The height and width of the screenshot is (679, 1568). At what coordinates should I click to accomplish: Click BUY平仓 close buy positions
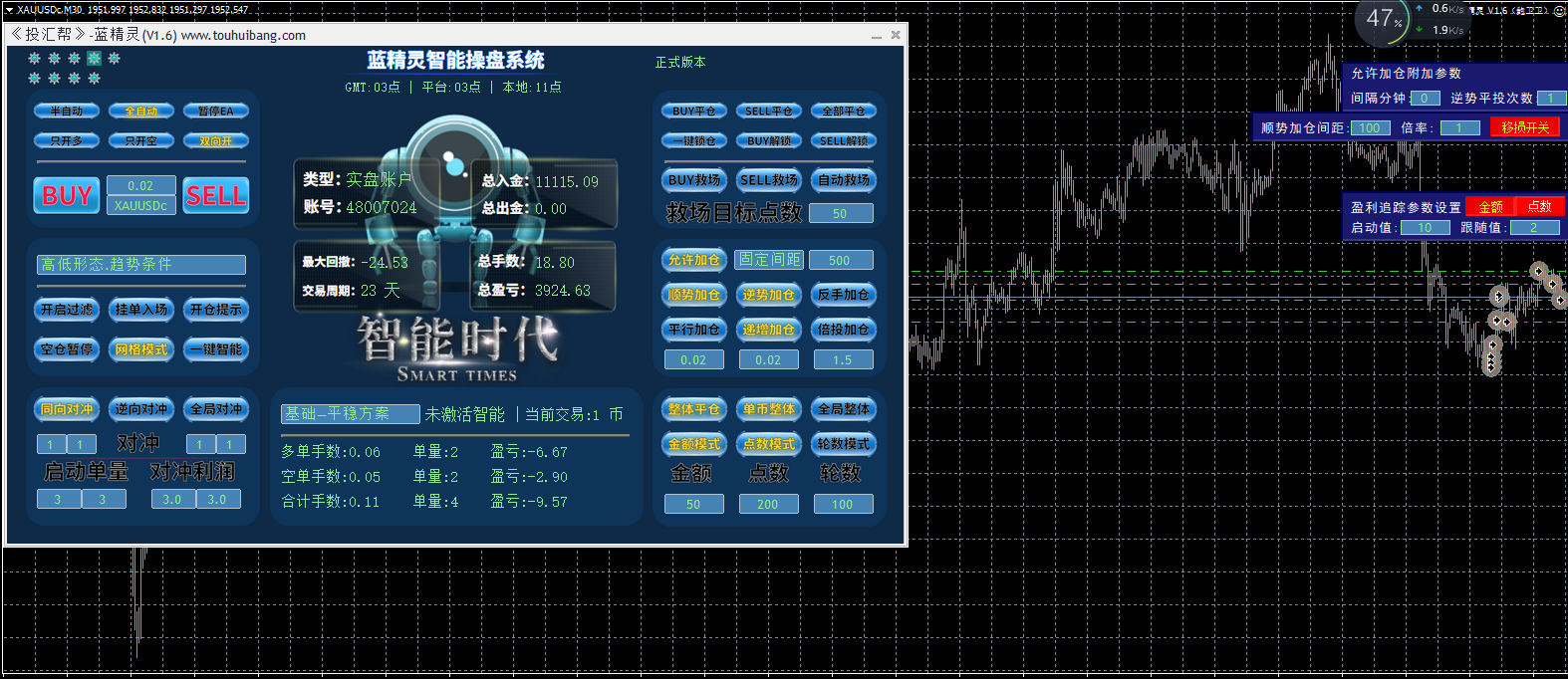click(694, 112)
